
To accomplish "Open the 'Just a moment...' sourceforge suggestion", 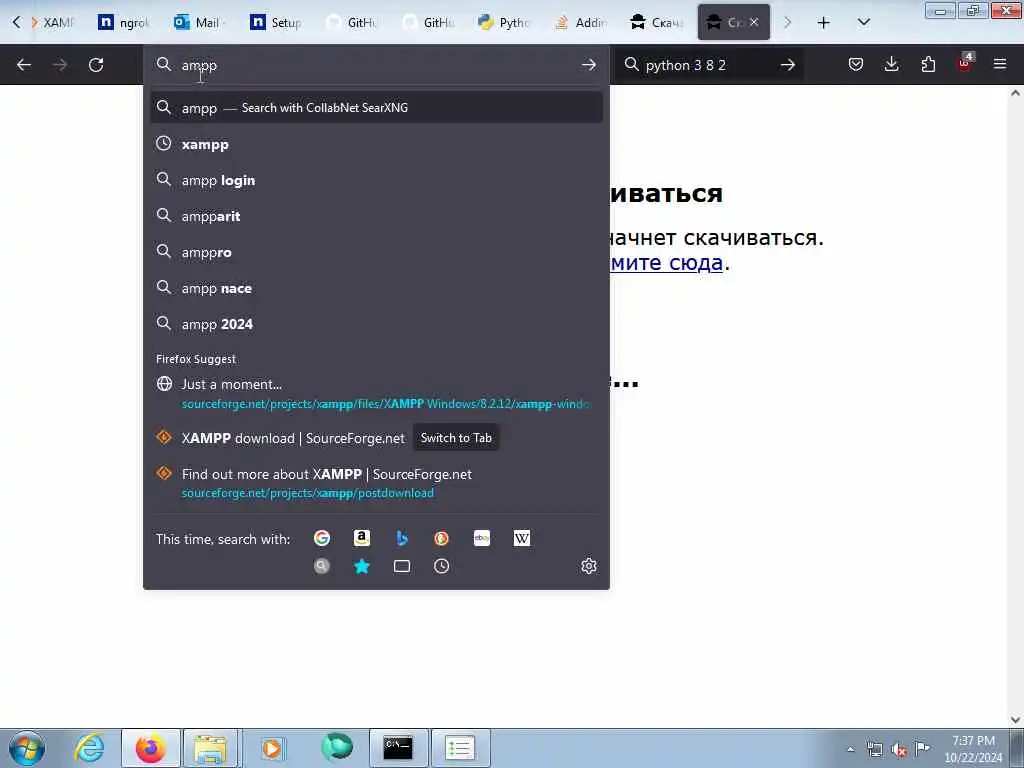I will point(376,394).
